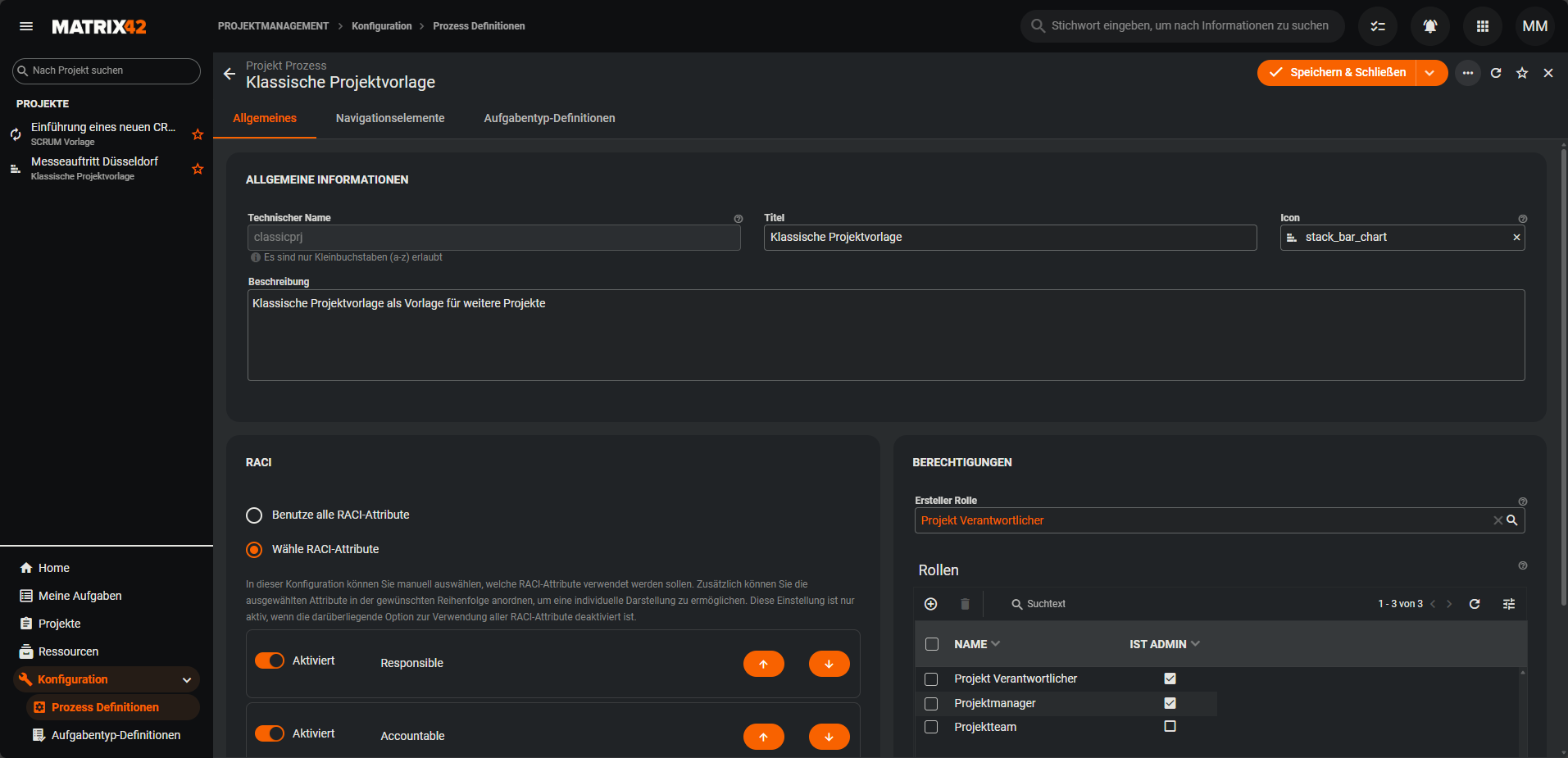1568x758 pixels.
Task: Expand the Speichern & Schließen dropdown arrow
Action: click(1430, 73)
